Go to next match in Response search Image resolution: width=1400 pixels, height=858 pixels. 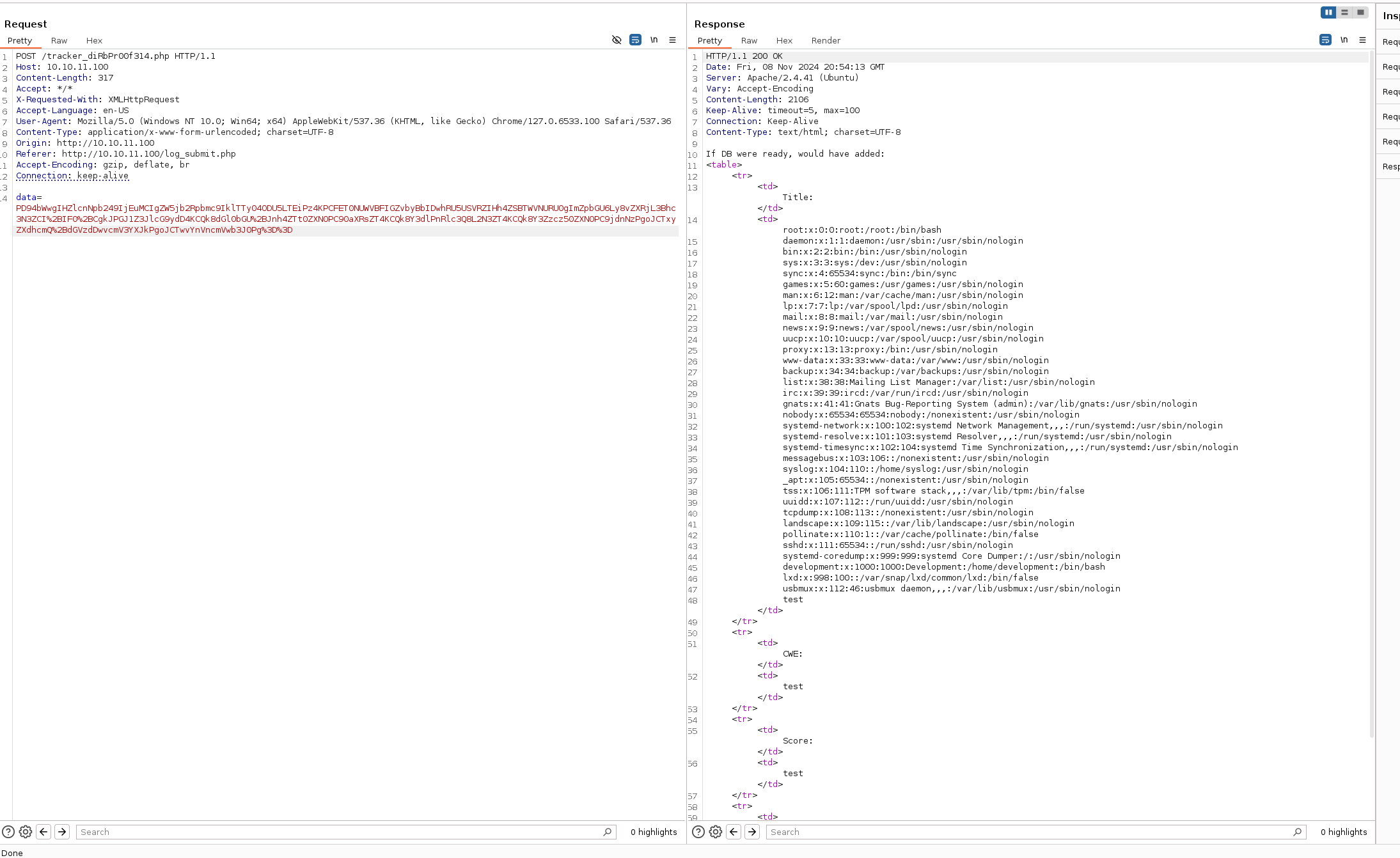(752, 832)
